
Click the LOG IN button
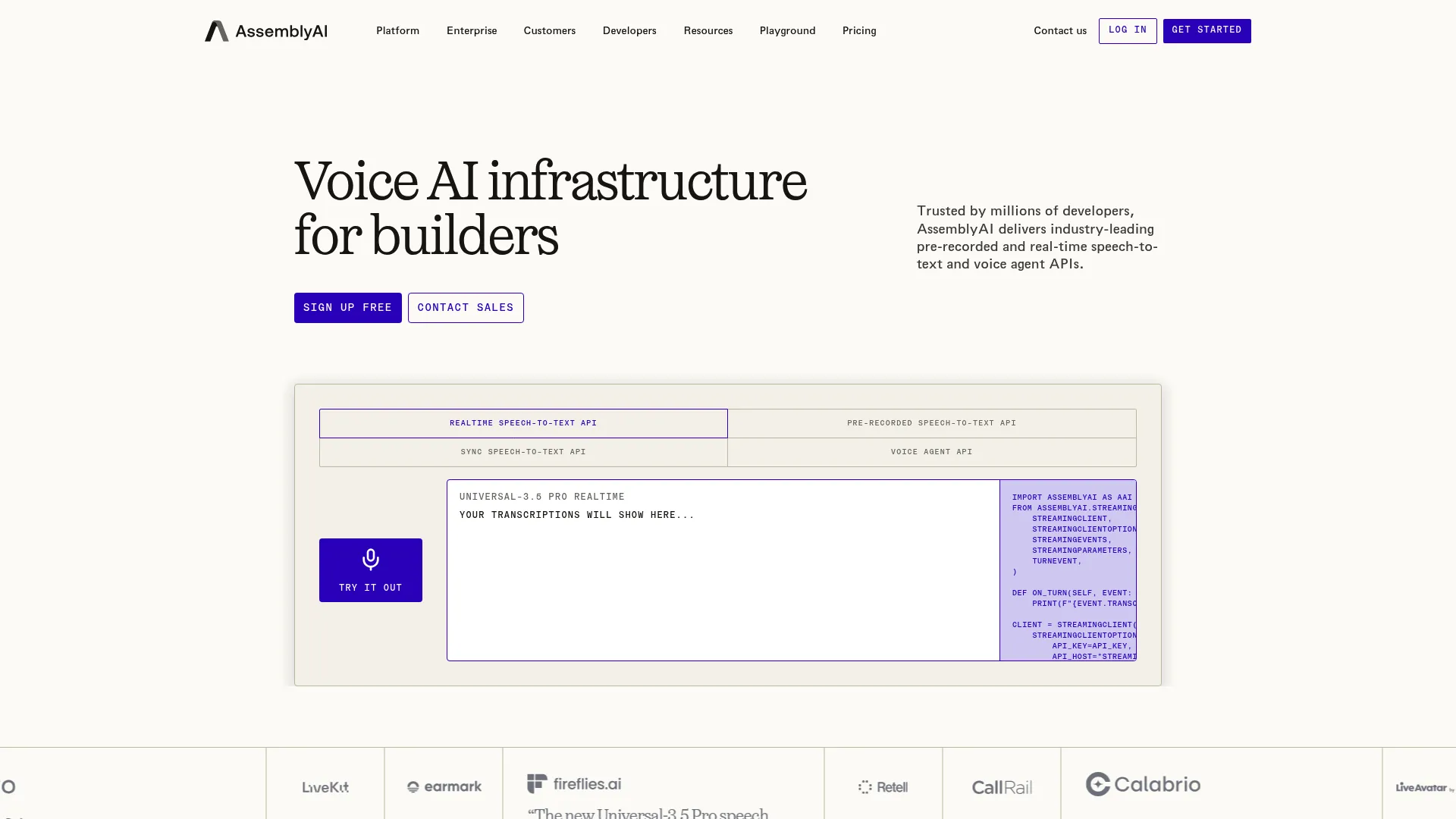pyautogui.click(x=1128, y=31)
